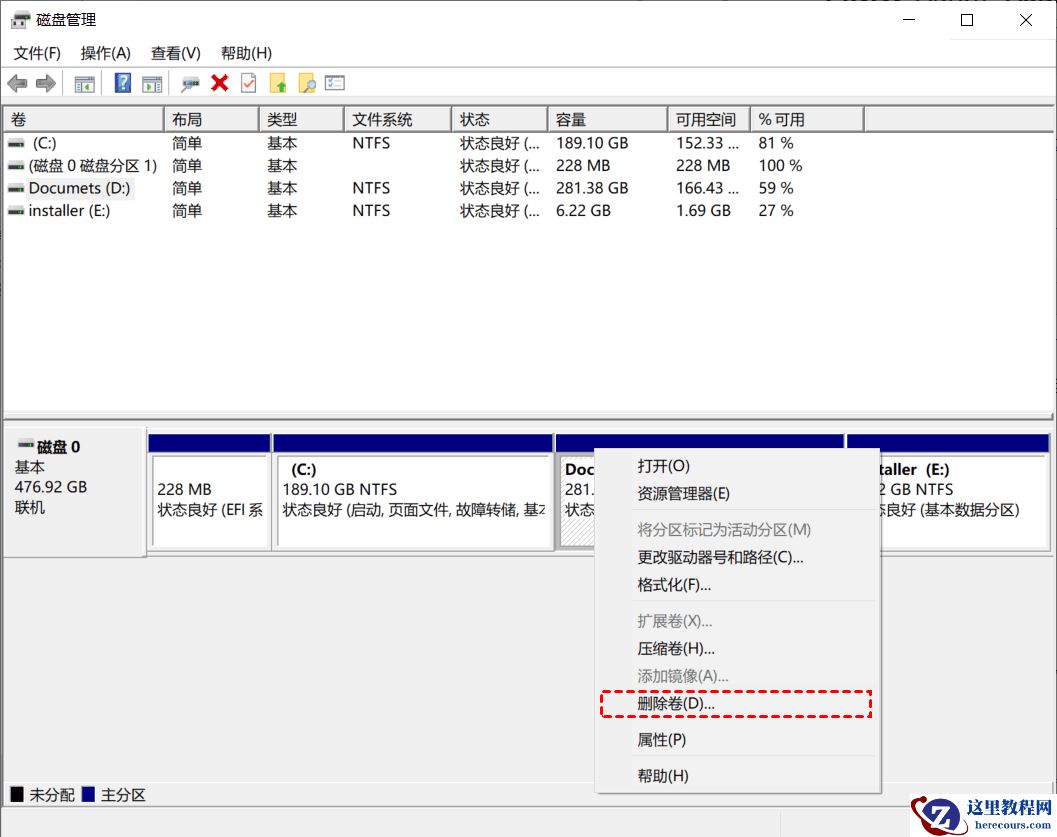
Task: Click the folder with up arrow toolbar icon
Action: click(x=278, y=83)
